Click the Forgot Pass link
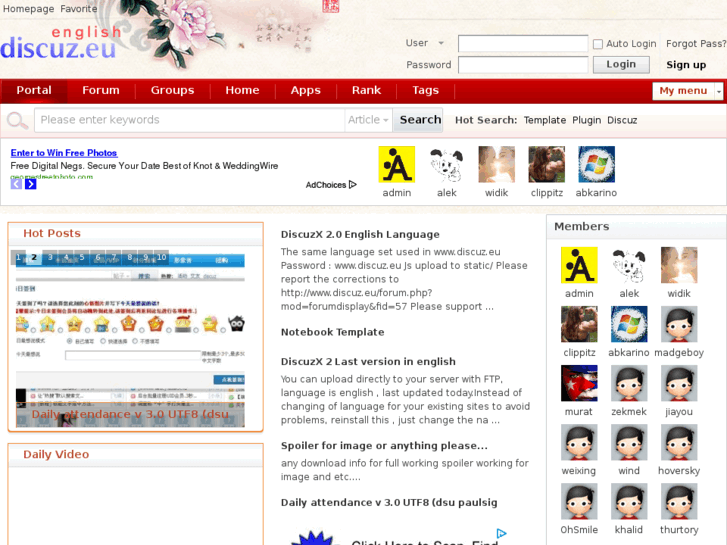Viewport: 727px width, 545px height. 696,44
